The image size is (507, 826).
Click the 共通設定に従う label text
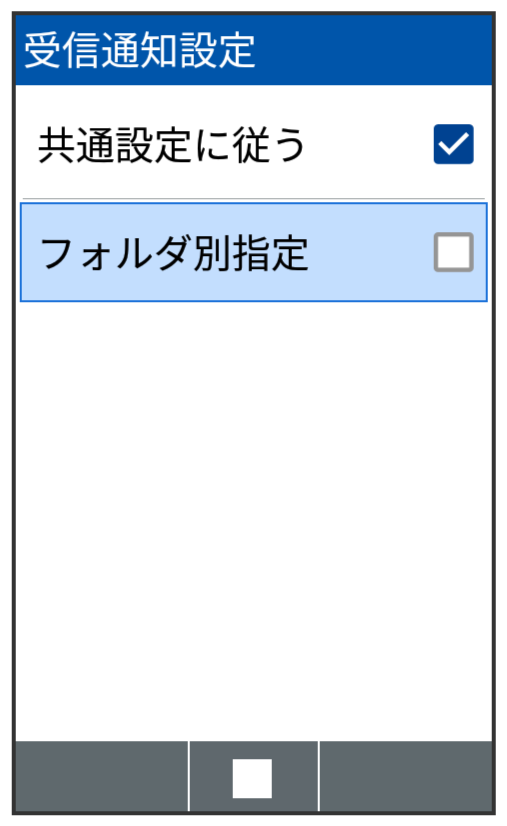(172, 145)
